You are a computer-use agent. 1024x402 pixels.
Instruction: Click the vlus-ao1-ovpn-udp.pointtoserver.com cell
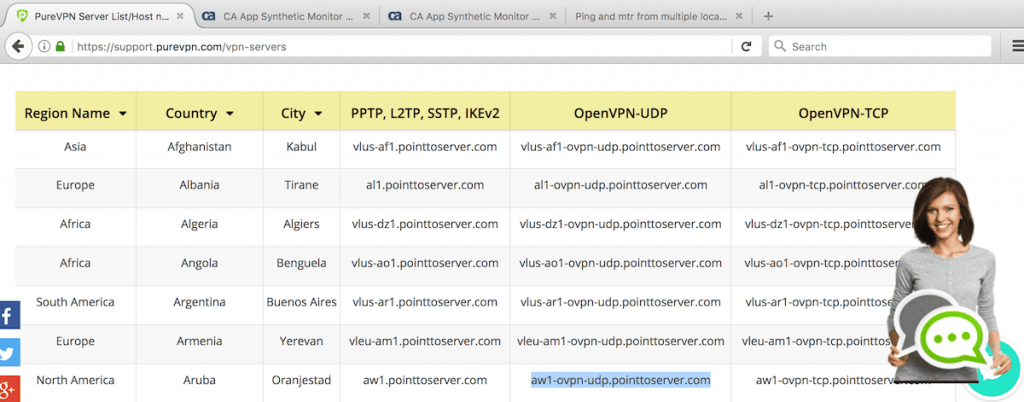620,264
